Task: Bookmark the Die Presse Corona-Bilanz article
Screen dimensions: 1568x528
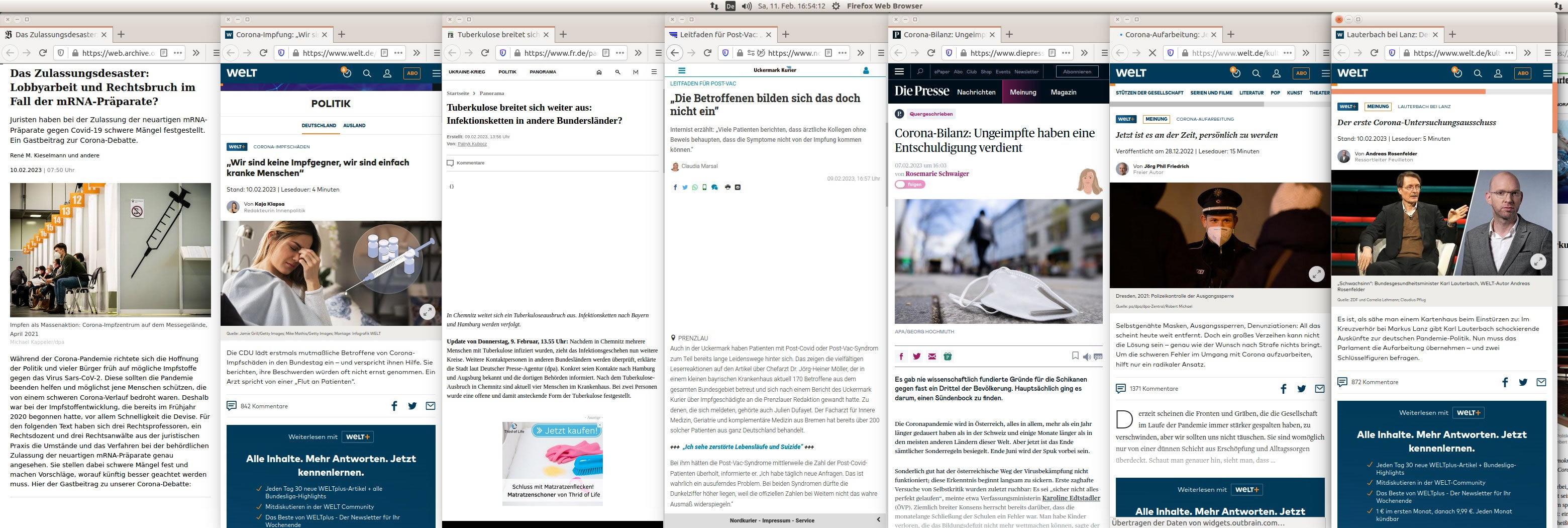Action: pos(1075,356)
